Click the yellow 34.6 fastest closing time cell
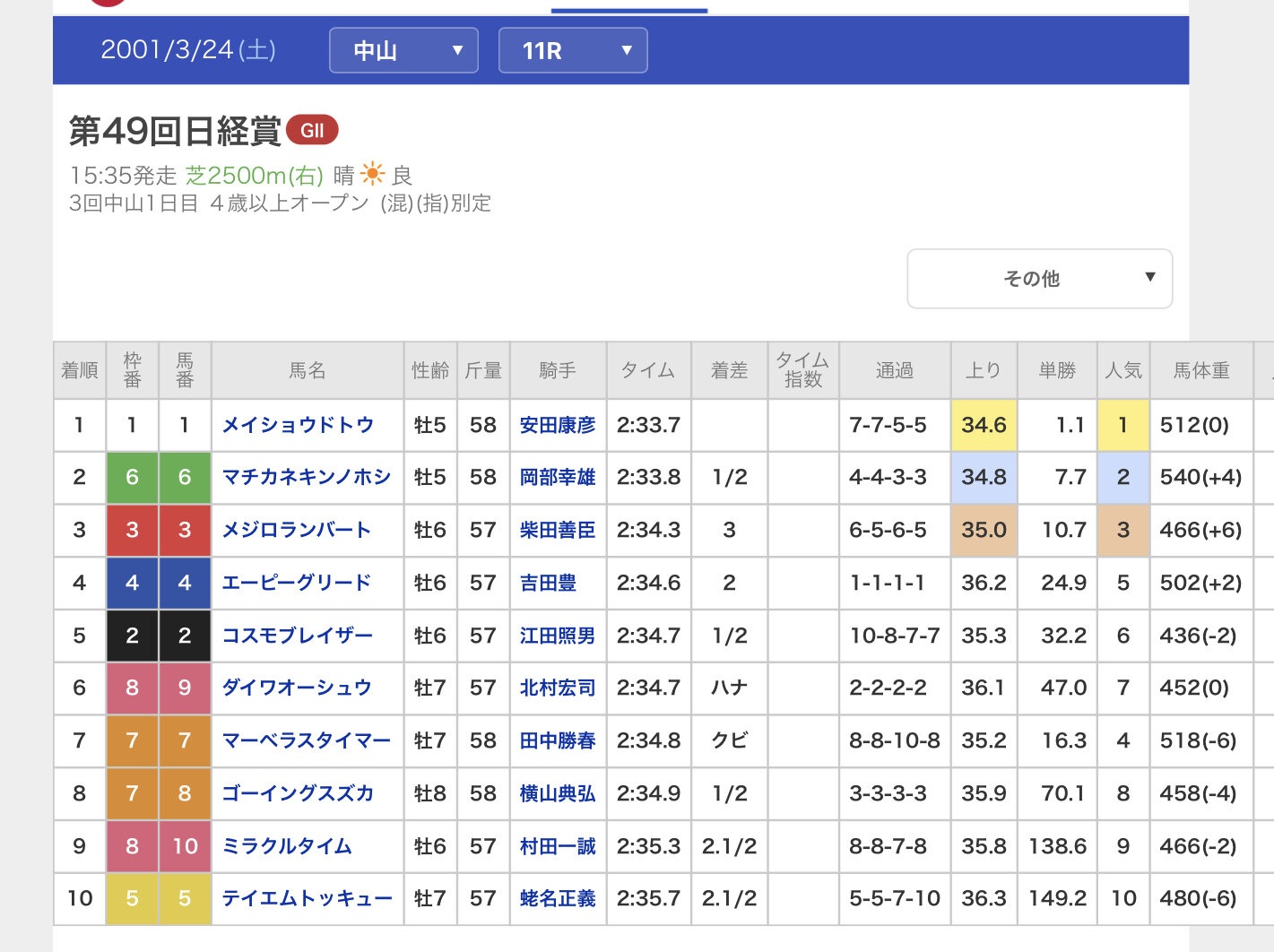The image size is (1274, 952). point(984,425)
